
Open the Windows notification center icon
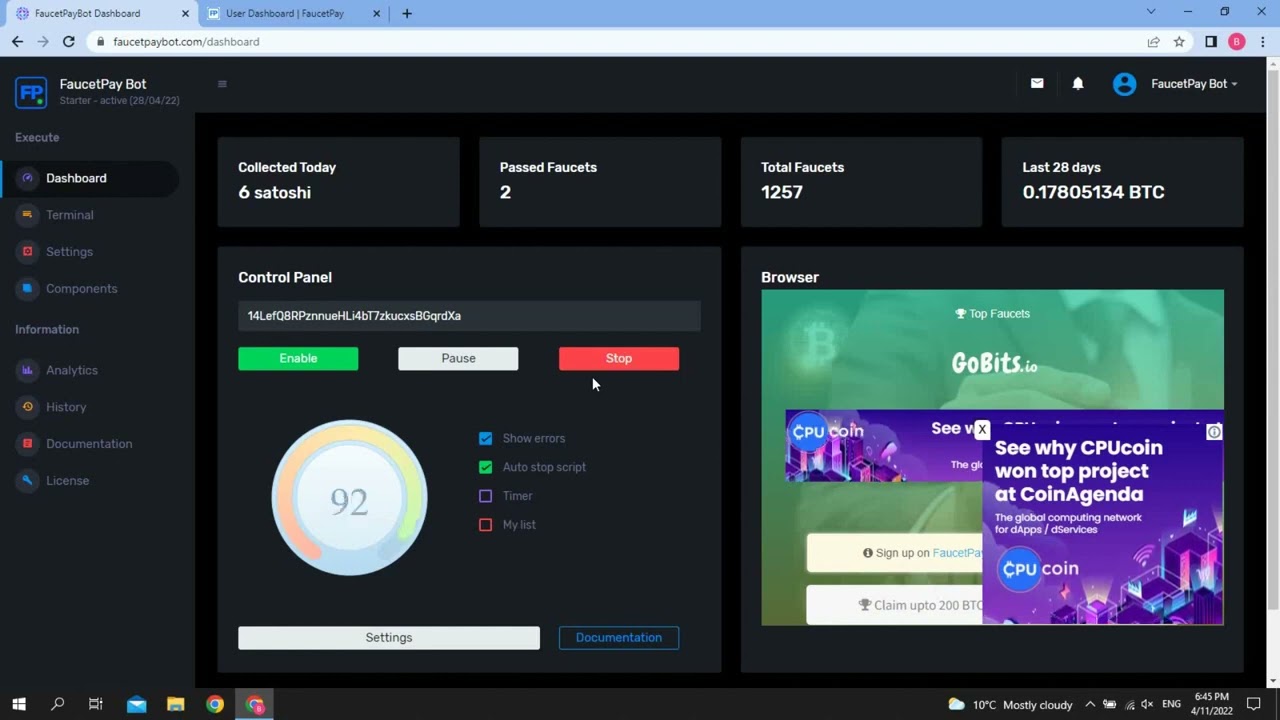(x=1254, y=704)
